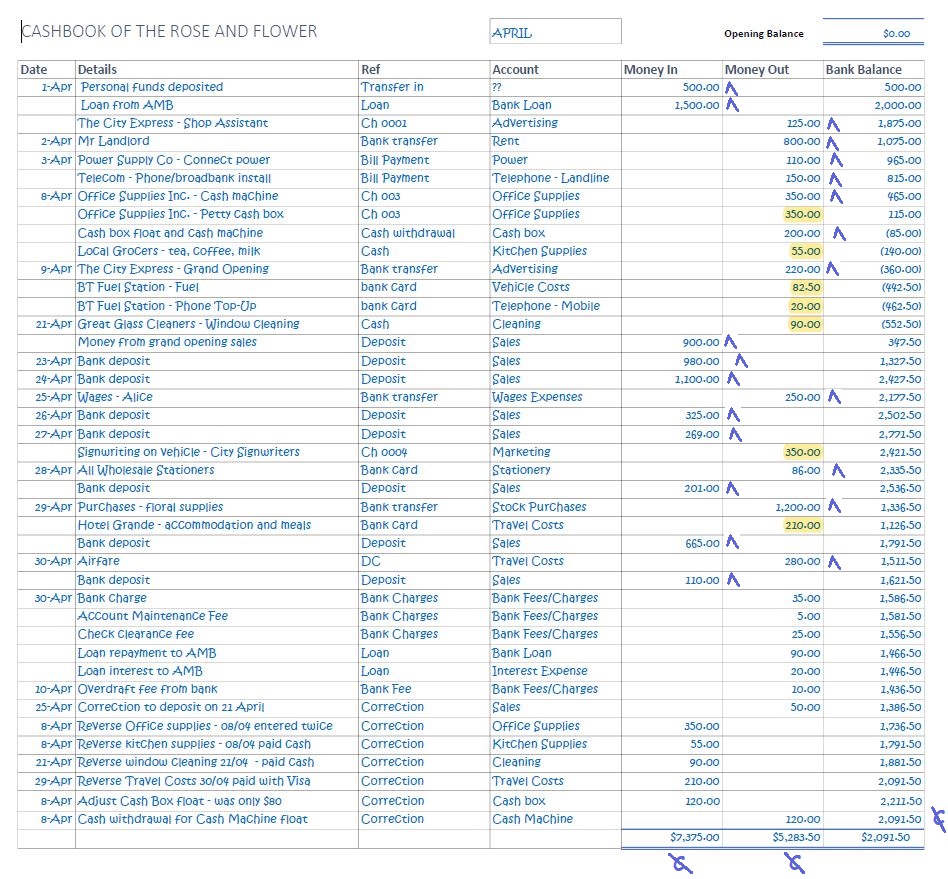Select the 'Personal funds deposited' entry
This screenshot has height=879, width=948.
coord(152,87)
